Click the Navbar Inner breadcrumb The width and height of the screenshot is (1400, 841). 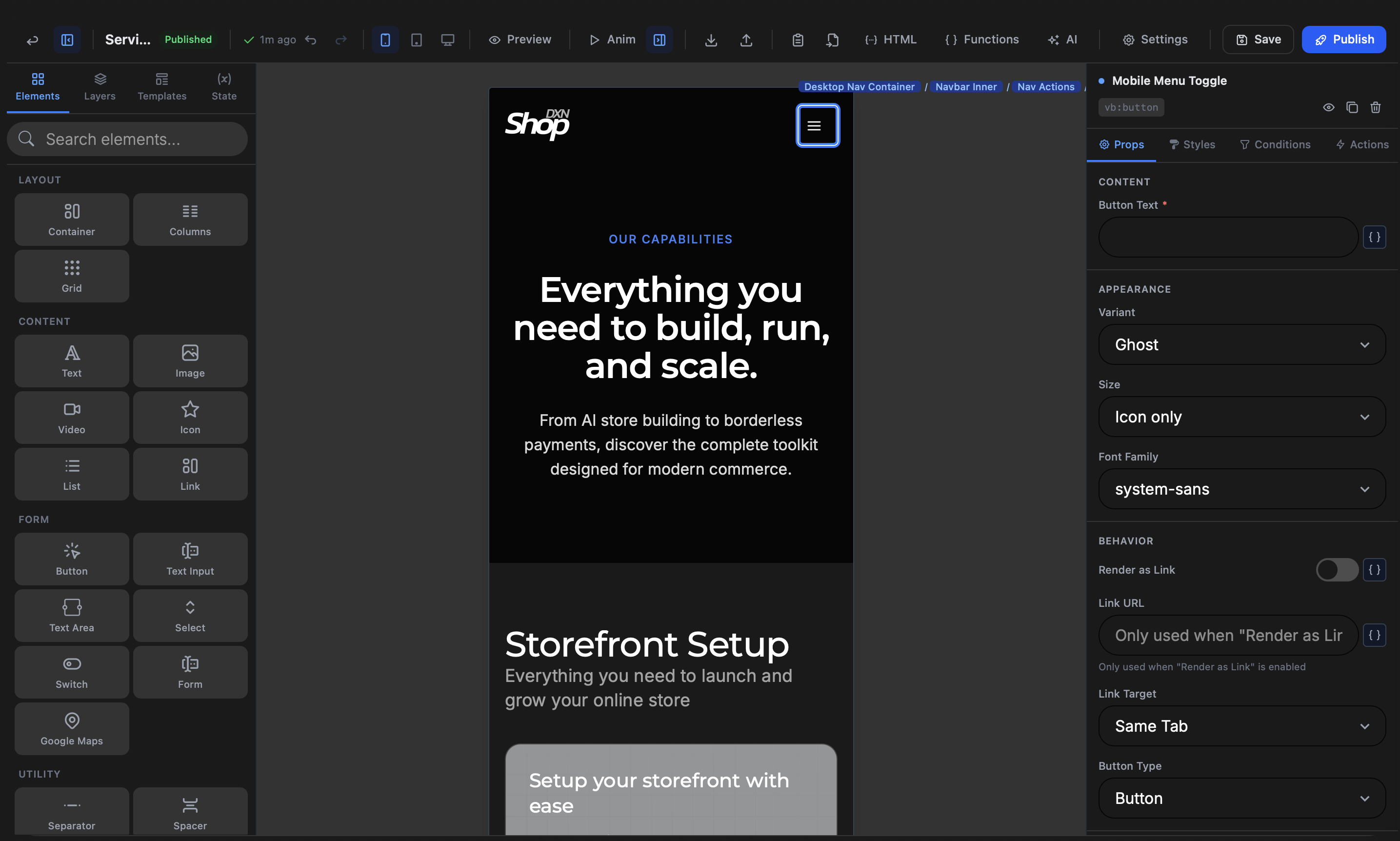(x=966, y=87)
